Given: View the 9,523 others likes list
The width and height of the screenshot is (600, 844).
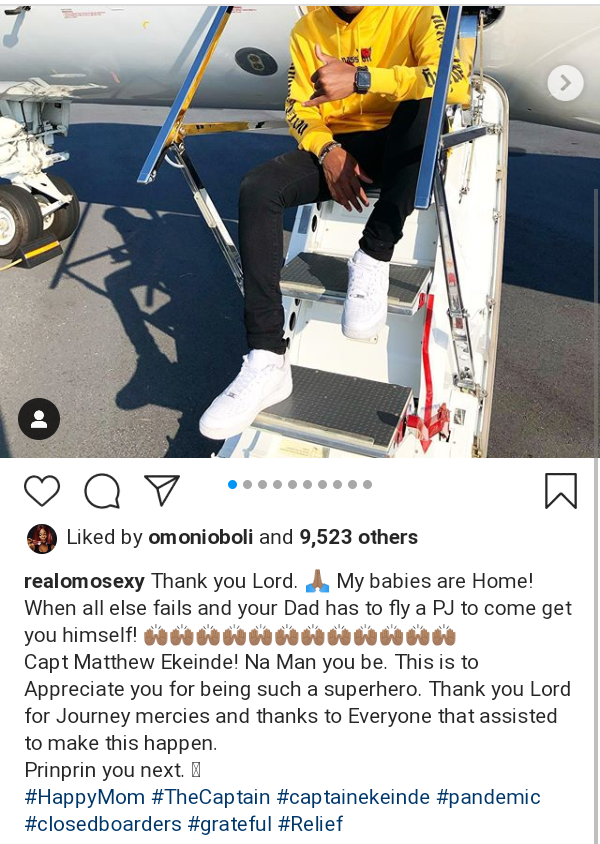Looking at the screenshot, I should (358, 537).
